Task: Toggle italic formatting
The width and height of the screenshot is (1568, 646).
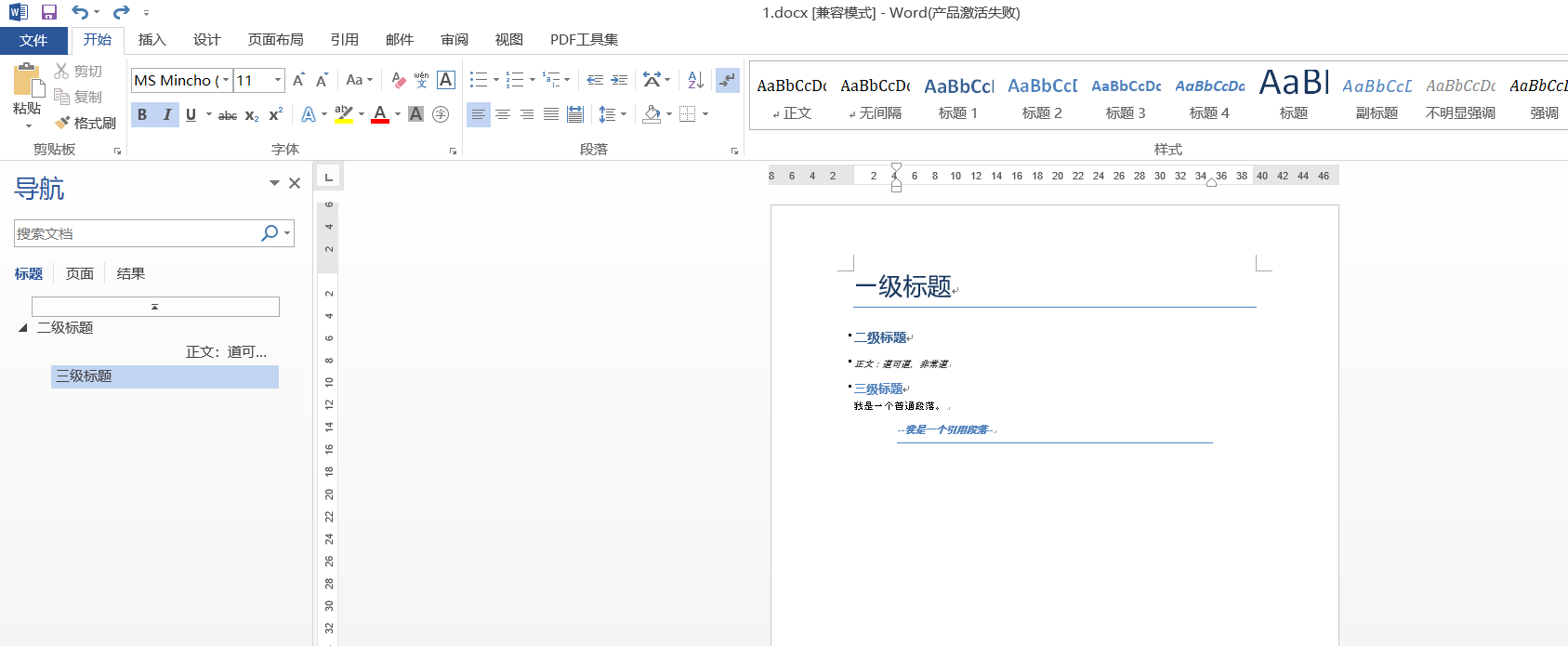Action: pos(167,114)
